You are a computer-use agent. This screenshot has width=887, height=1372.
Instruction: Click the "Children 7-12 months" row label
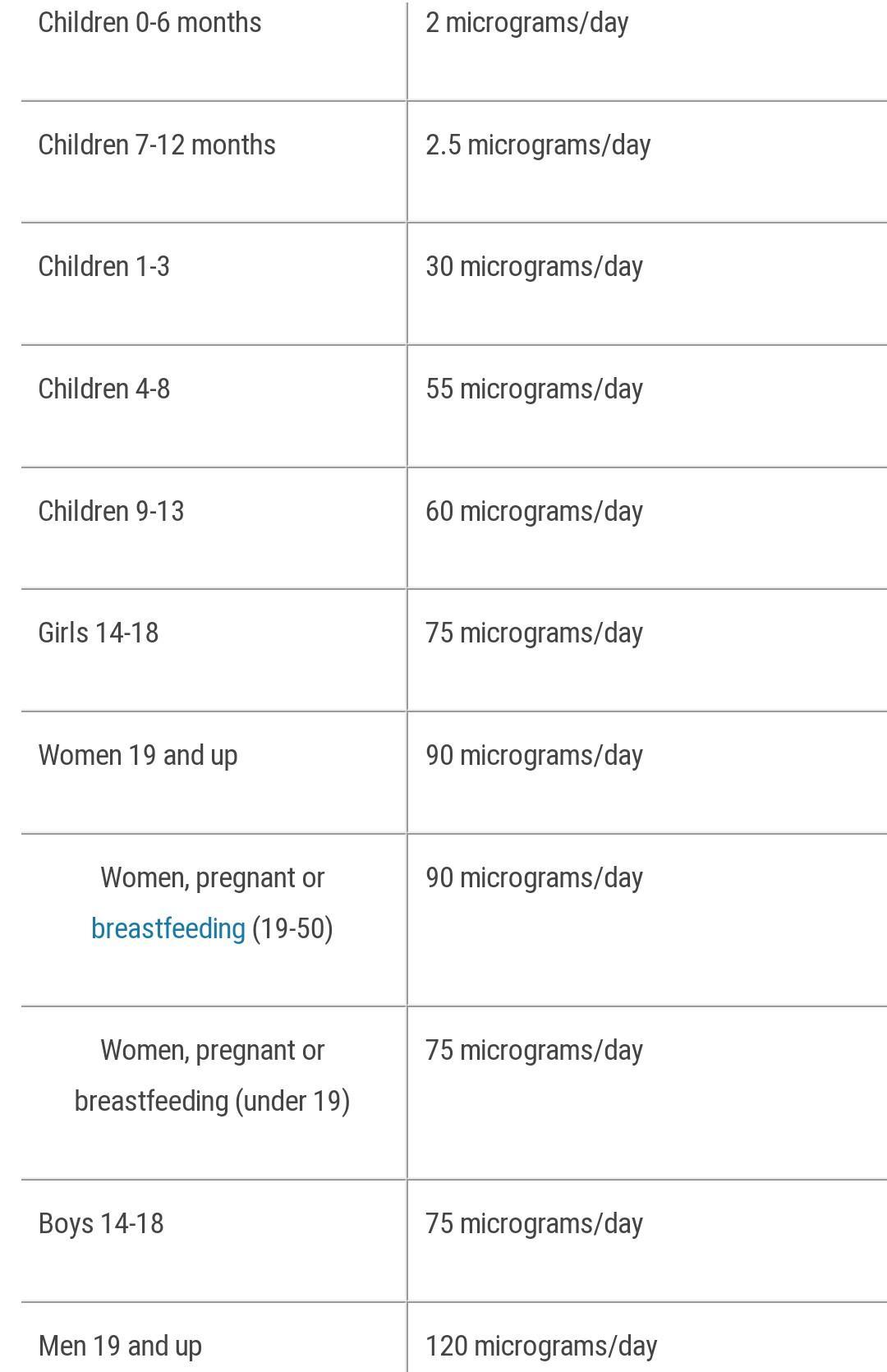coord(157,145)
